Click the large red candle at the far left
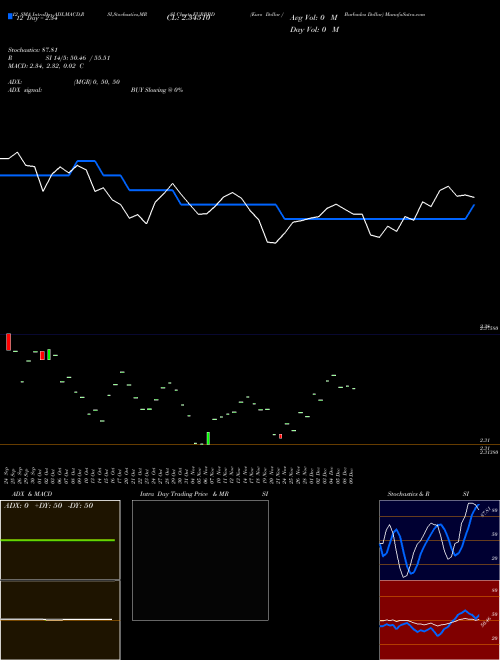Viewport: 500px width, 660px height. tap(8, 342)
